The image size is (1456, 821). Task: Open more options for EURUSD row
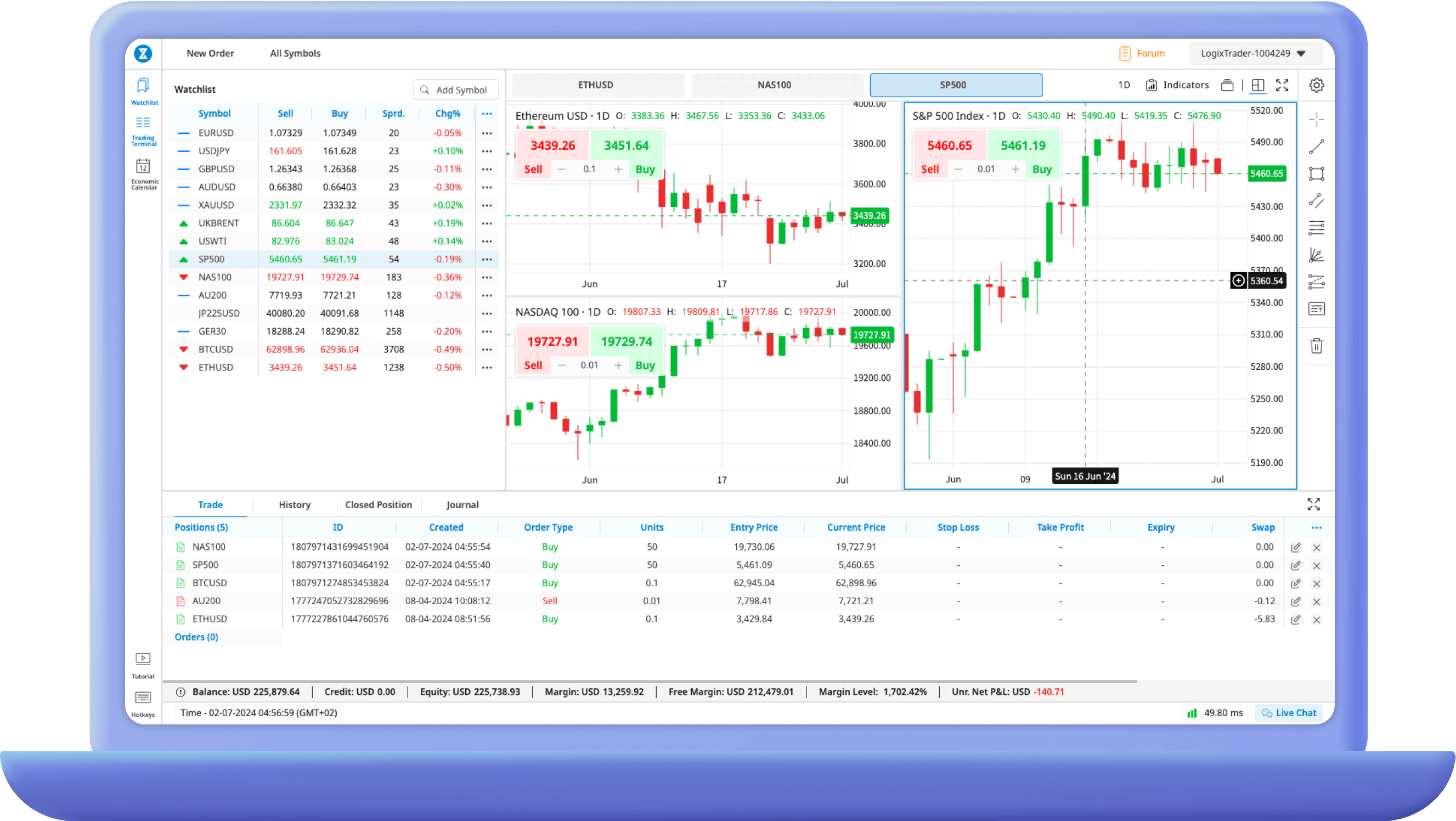[487, 133]
